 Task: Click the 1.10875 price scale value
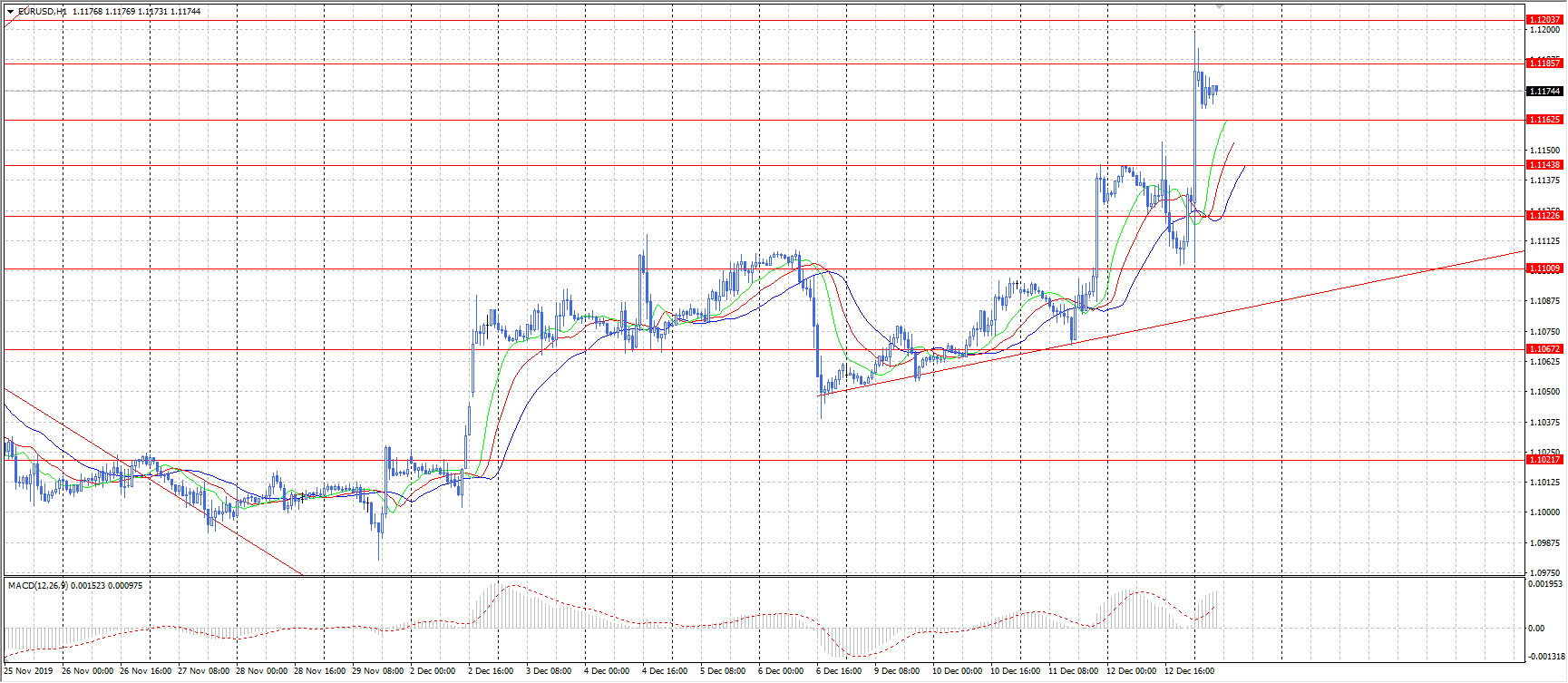(x=1545, y=301)
